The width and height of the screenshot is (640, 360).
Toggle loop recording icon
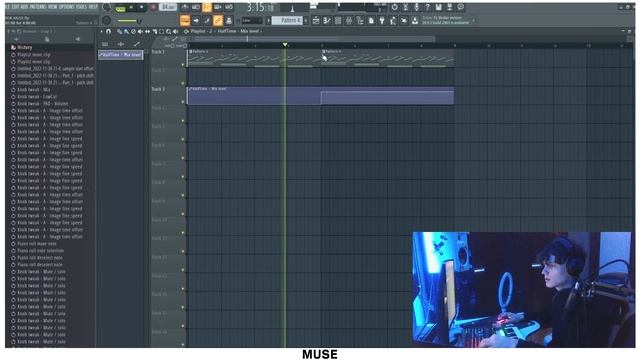point(229,7)
